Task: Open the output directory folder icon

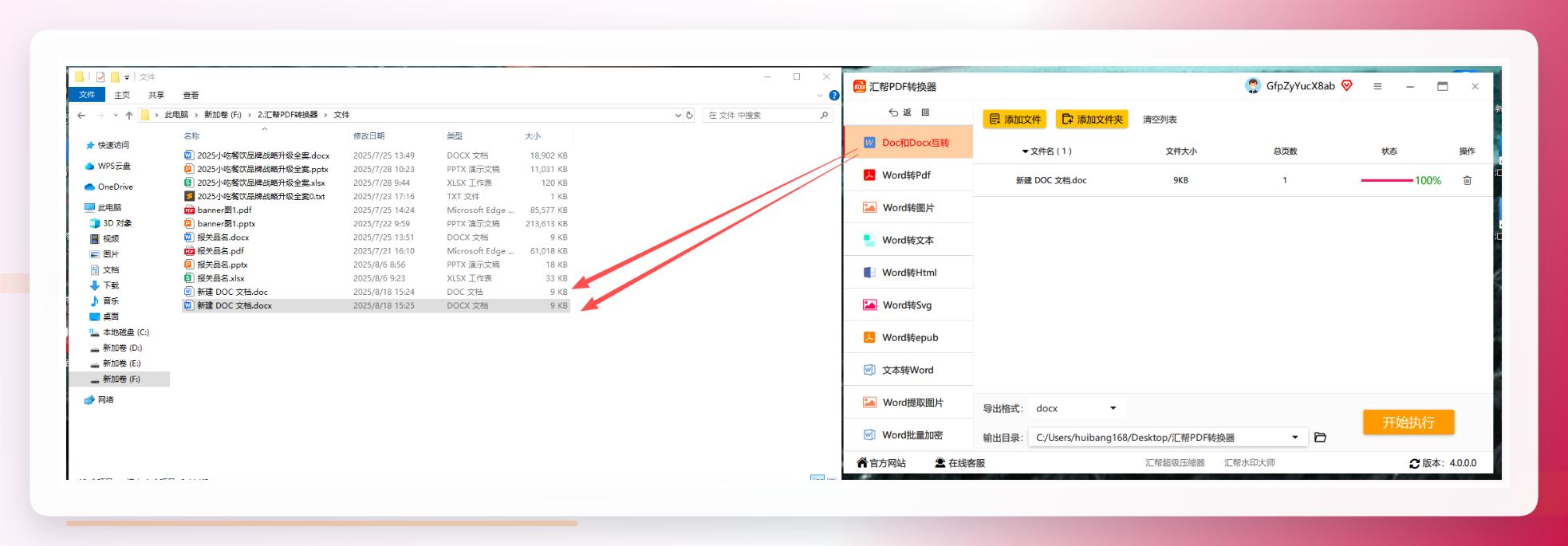Action: (x=1320, y=438)
